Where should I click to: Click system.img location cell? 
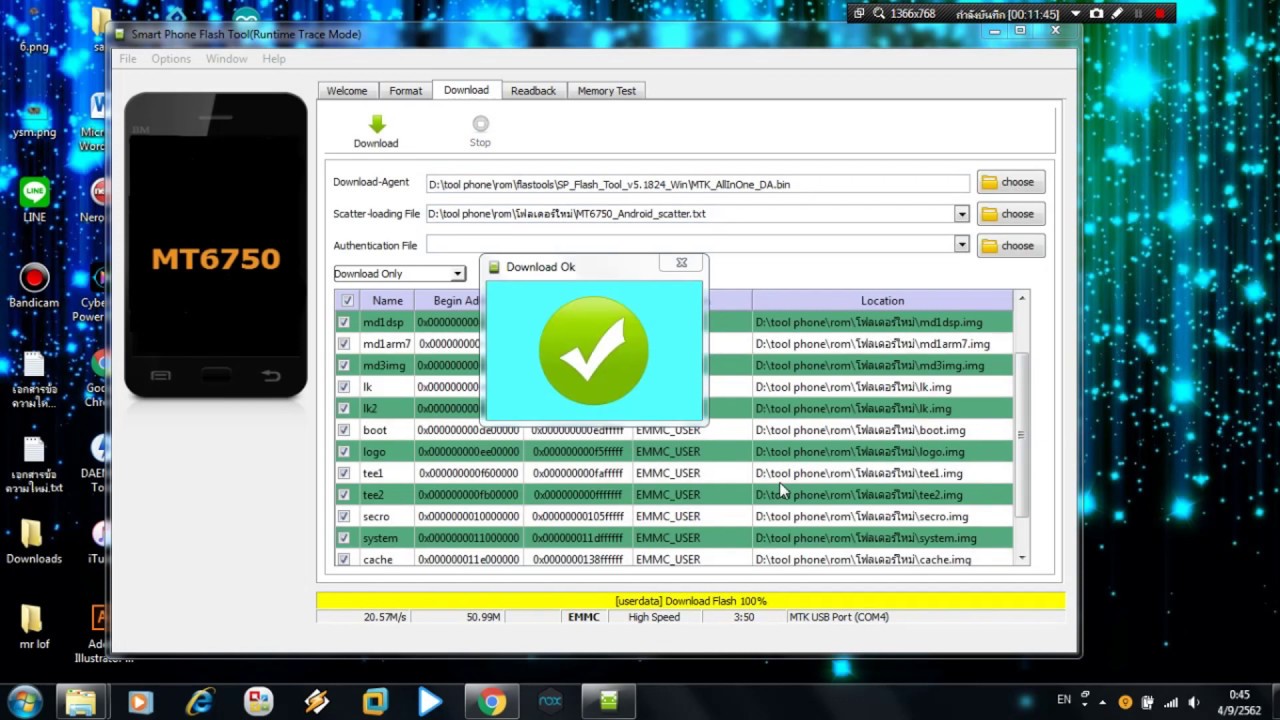882,538
